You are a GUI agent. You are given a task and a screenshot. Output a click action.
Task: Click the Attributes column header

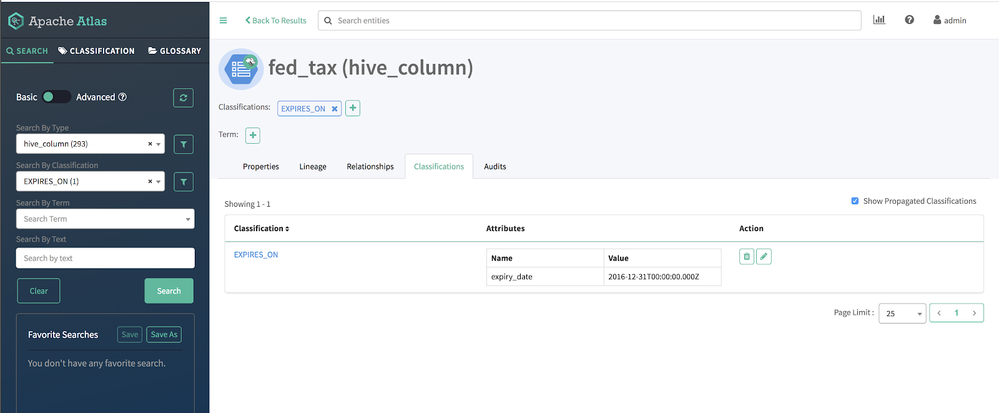point(505,228)
